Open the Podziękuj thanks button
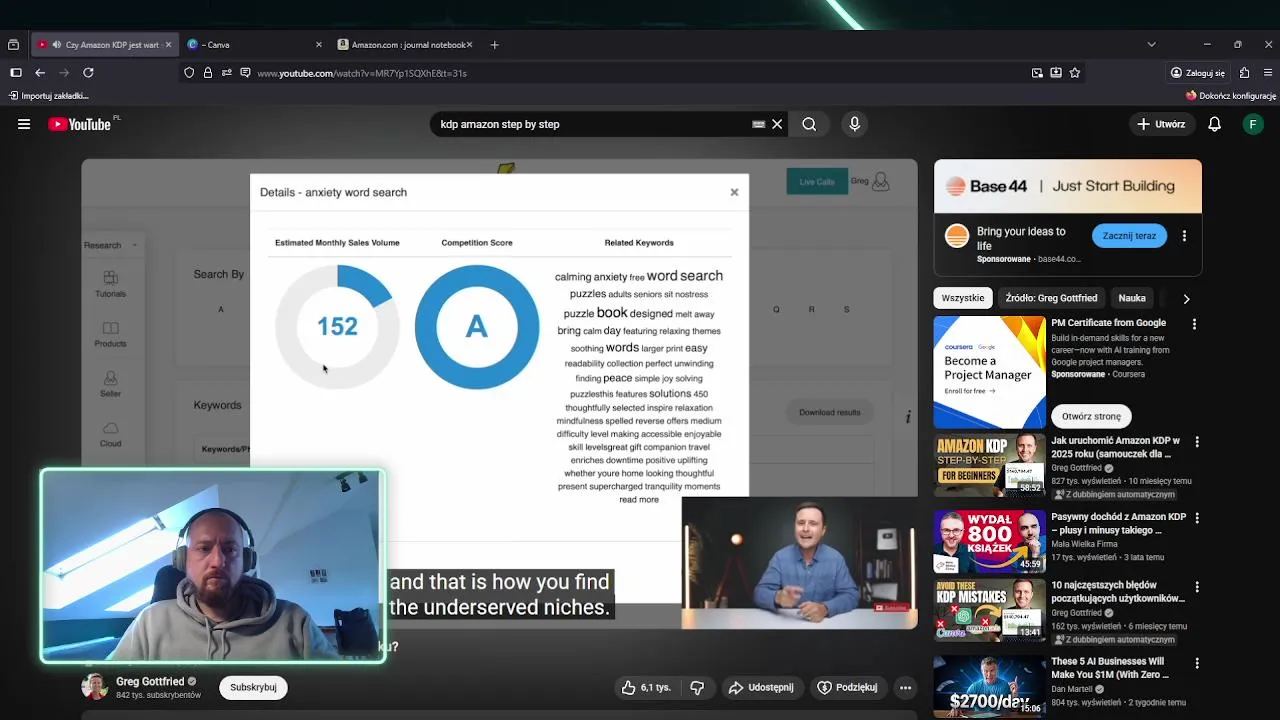This screenshot has width=1280, height=720. point(847,687)
